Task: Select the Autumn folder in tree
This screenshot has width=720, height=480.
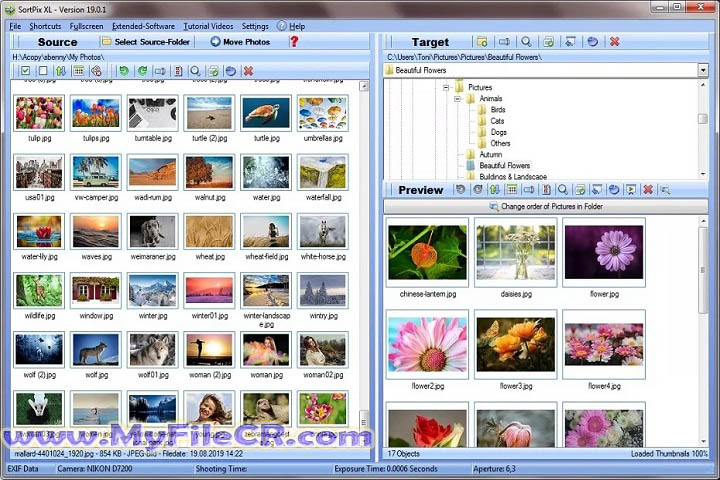Action: (x=491, y=154)
